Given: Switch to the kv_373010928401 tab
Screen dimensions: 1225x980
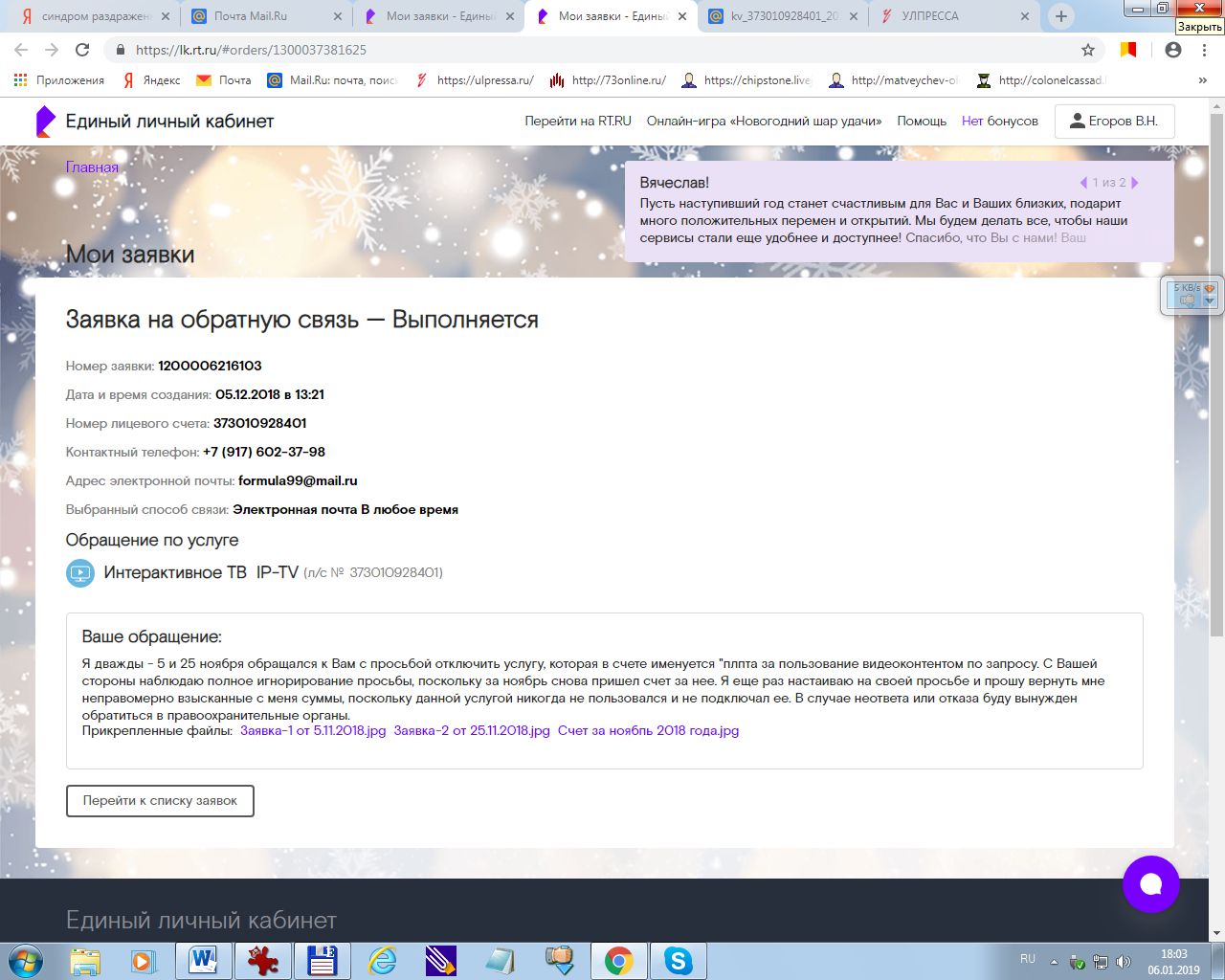Looking at the screenshot, I should click(781, 16).
